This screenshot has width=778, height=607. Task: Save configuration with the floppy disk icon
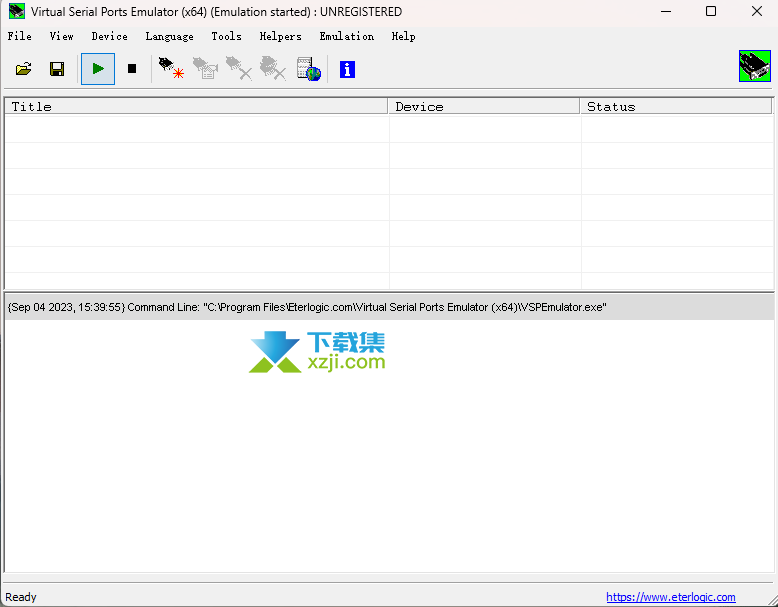(57, 69)
